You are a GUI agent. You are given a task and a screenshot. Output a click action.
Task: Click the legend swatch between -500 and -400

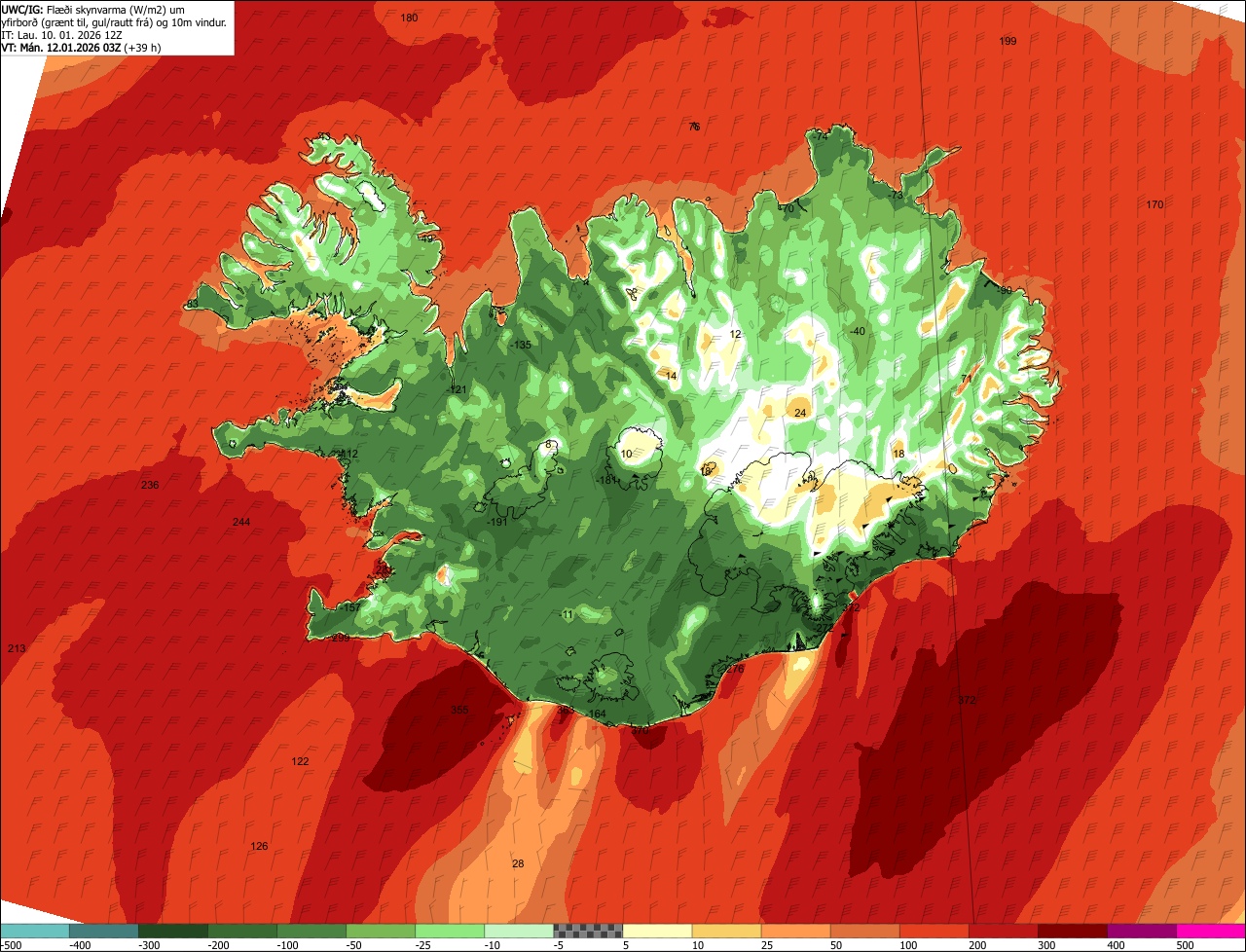pyautogui.click(x=35, y=930)
